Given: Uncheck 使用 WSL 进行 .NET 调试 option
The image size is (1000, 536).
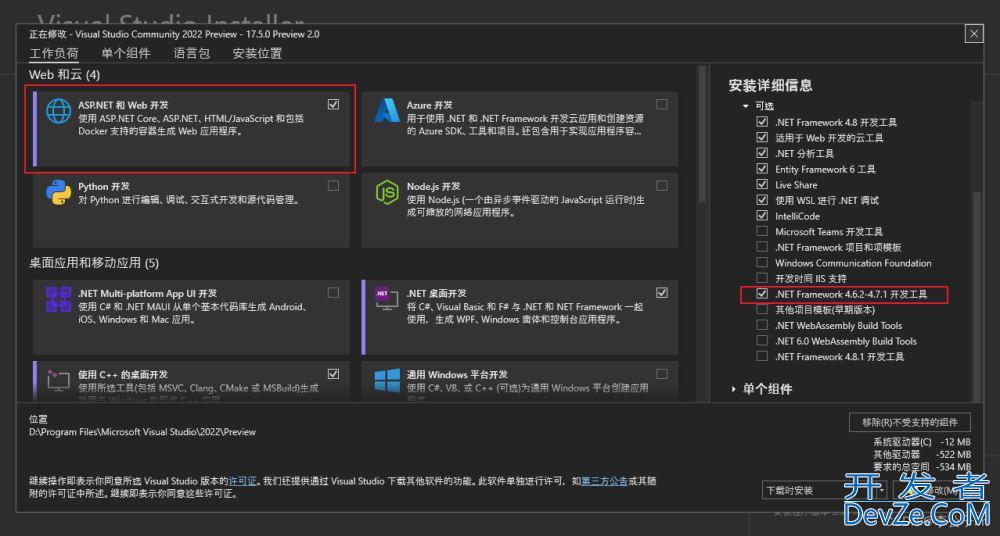Looking at the screenshot, I should (x=762, y=200).
